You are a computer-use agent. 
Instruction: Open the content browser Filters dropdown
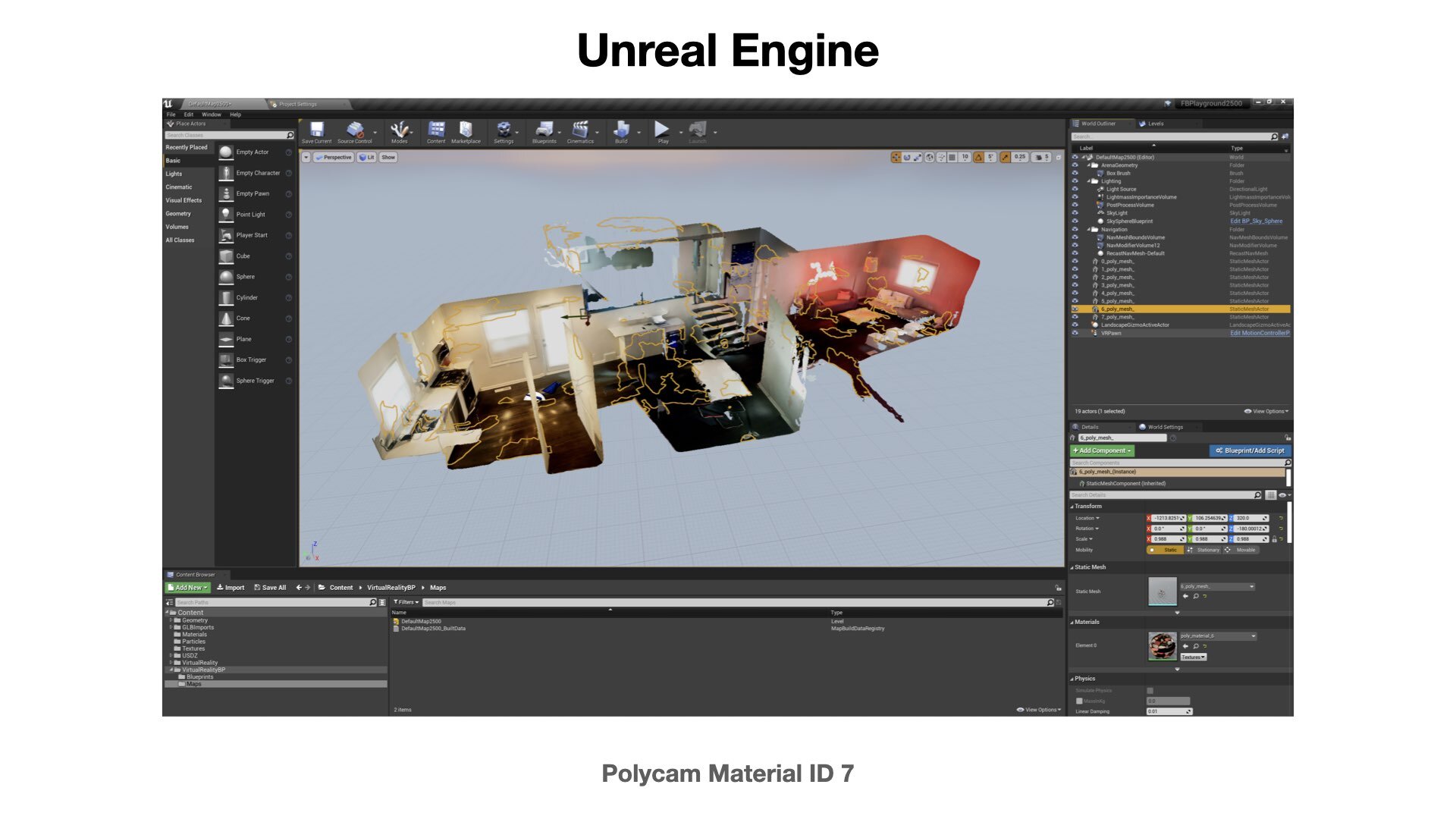[406, 602]
